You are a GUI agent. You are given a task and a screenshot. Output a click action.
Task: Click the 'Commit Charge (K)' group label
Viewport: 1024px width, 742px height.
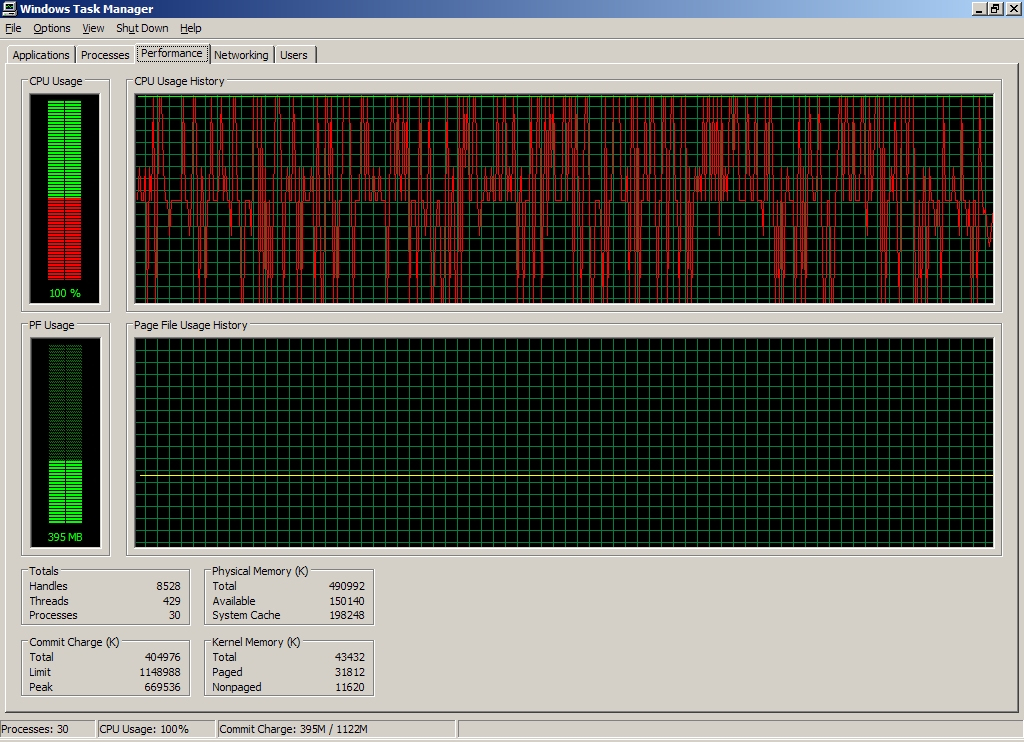[x=74, y=642]
